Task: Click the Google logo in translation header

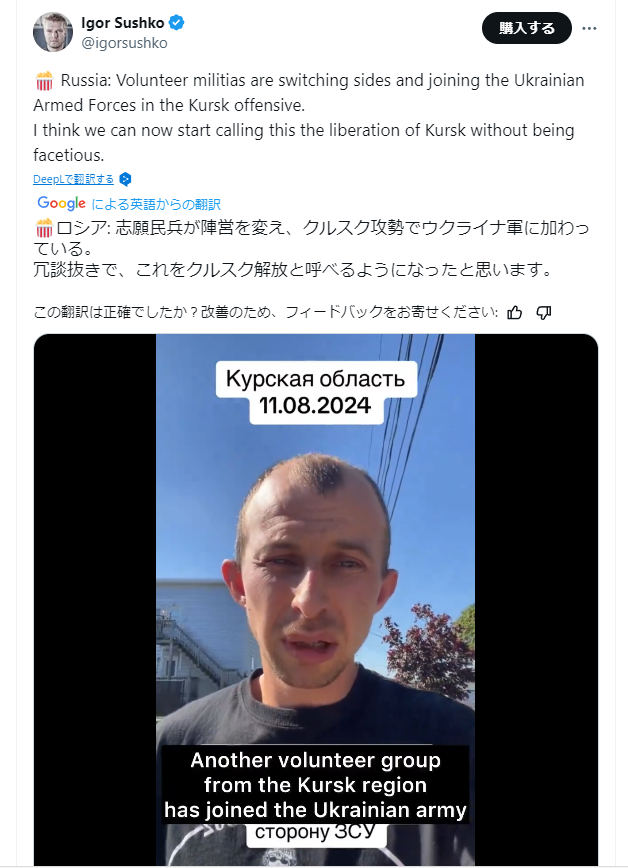Action: click(x=61, y=203)
